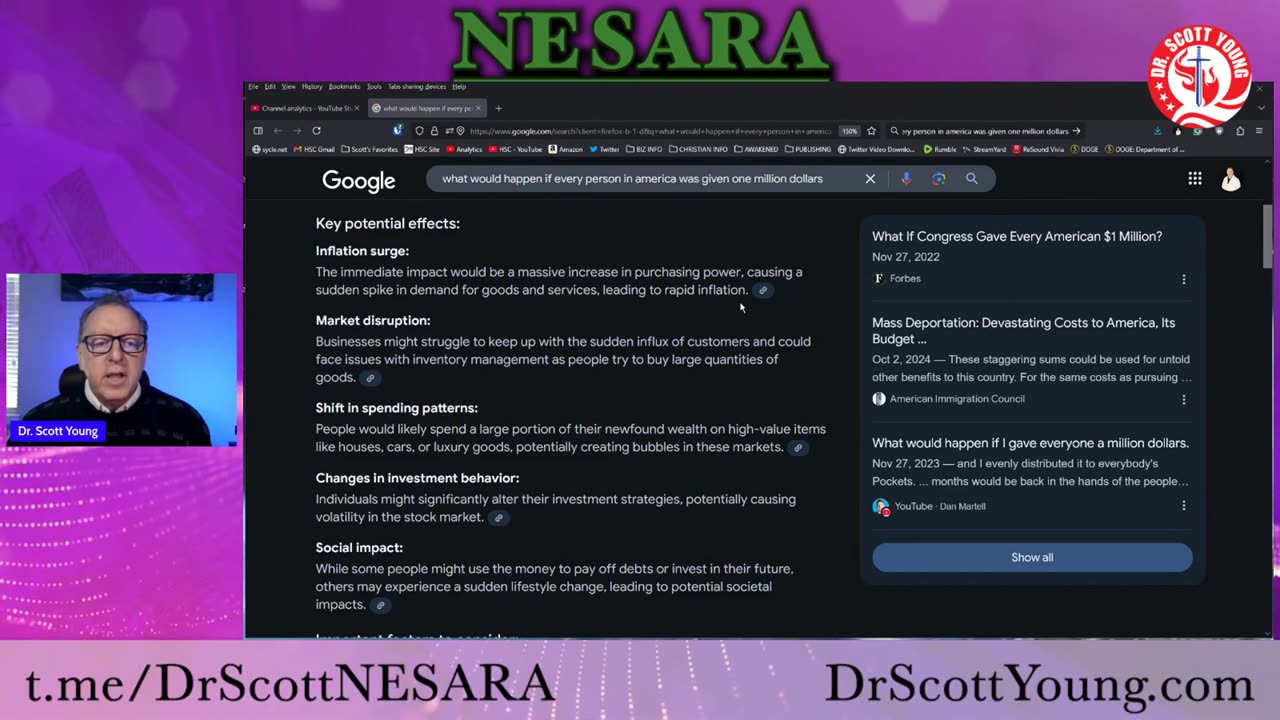Click the Bitwarden shield icon in toolbar
The height and width of the screenshot is (720, 1280).
click(398, 131)
